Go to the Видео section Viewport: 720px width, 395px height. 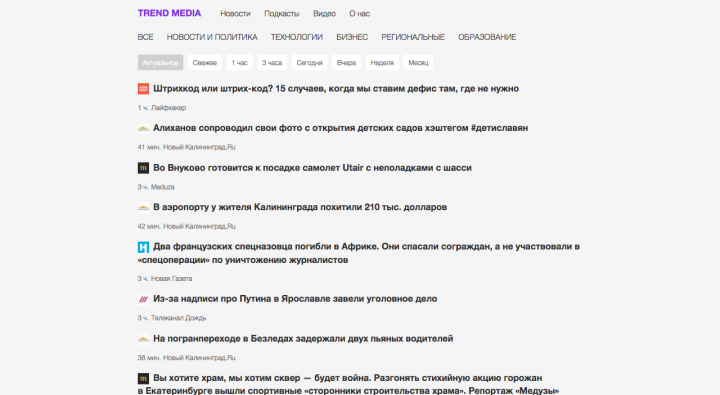coord(324,14)
